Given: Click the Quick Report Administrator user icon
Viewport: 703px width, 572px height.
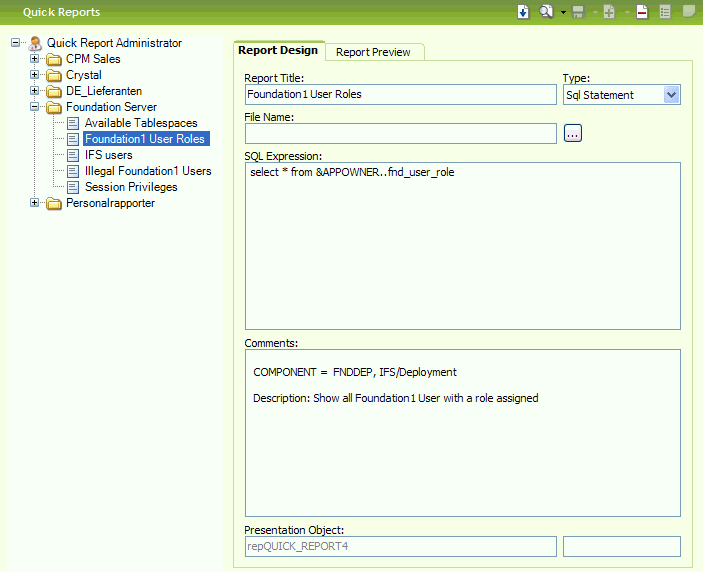Looking at the screenshot, I should (x=35, y=43).
